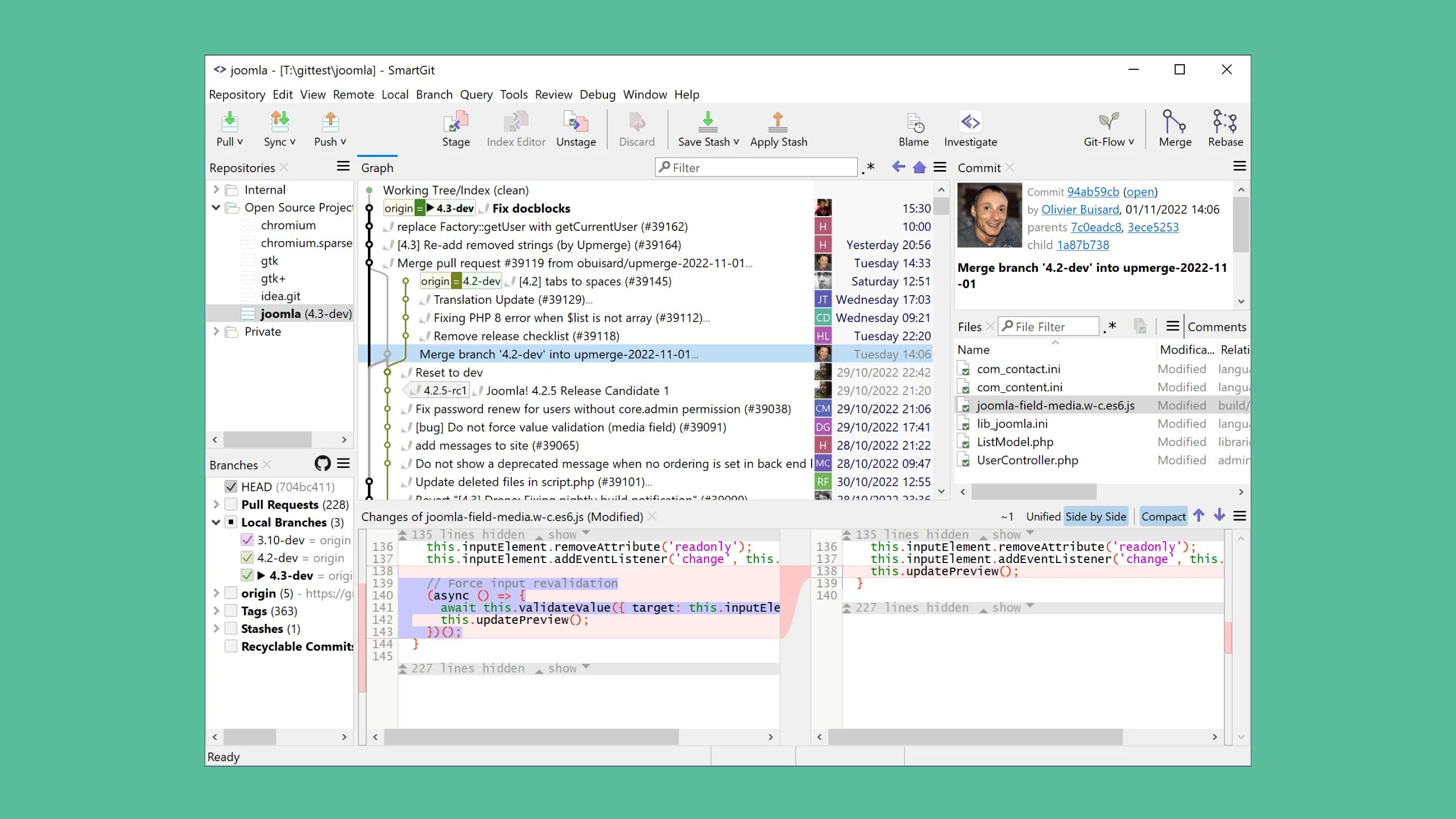Screen dimensions: 1456x819
Task: Enable the Tags checkbox
Action: coord(231,611)
